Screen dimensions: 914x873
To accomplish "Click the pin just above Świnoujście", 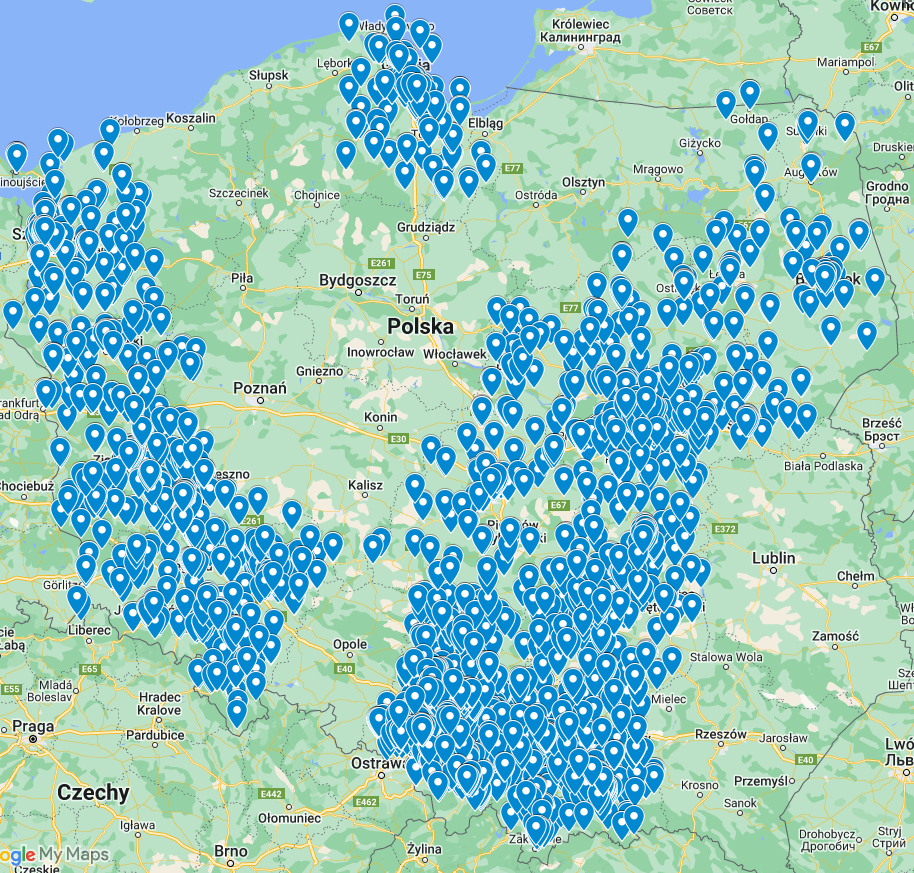I will click(x=16, y=156).
